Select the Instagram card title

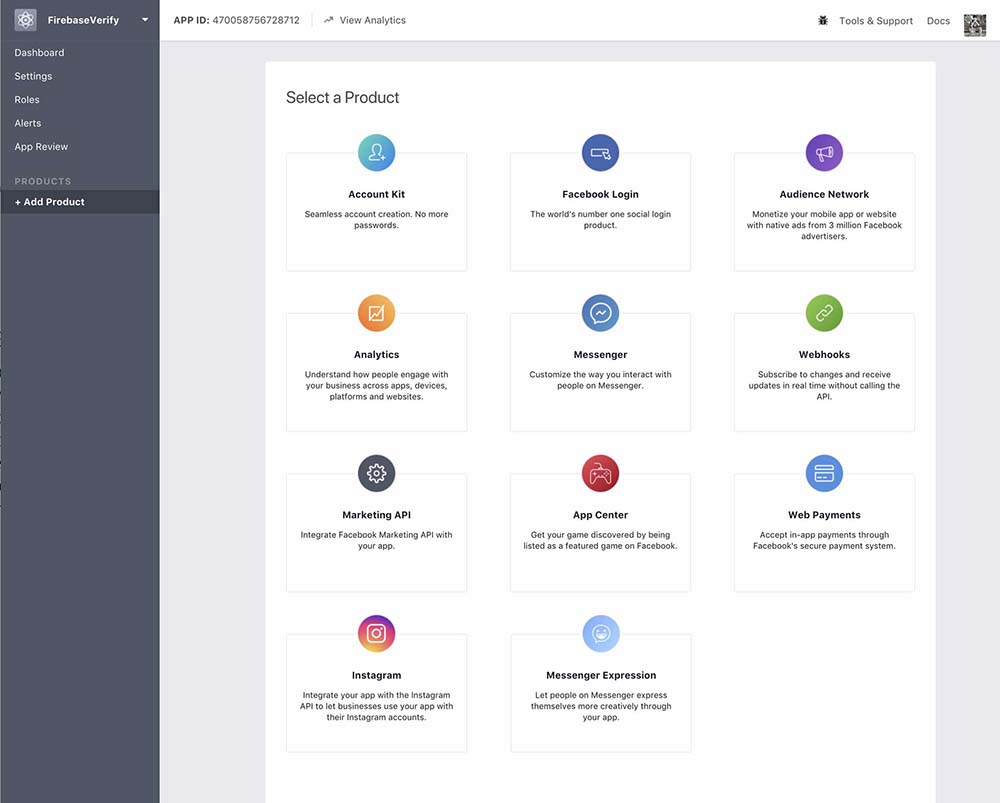tap(376, 675)
